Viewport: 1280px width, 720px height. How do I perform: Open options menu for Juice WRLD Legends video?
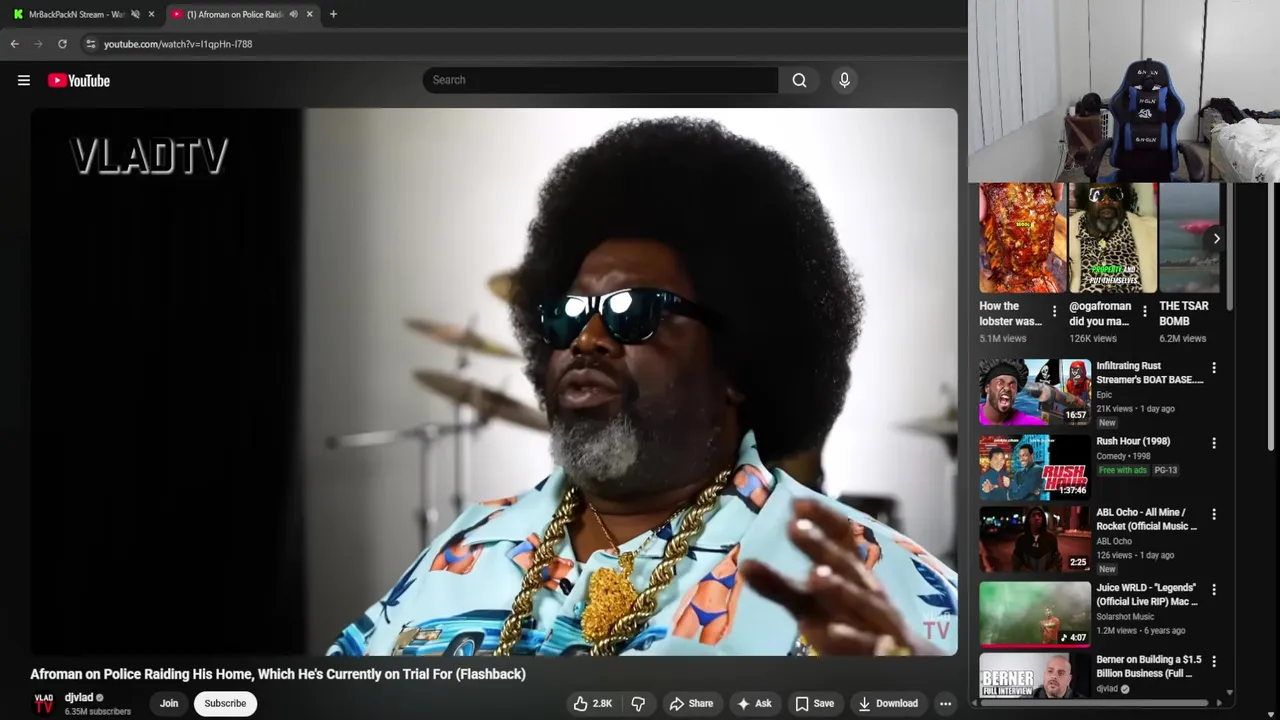(x=1214, y=590)
